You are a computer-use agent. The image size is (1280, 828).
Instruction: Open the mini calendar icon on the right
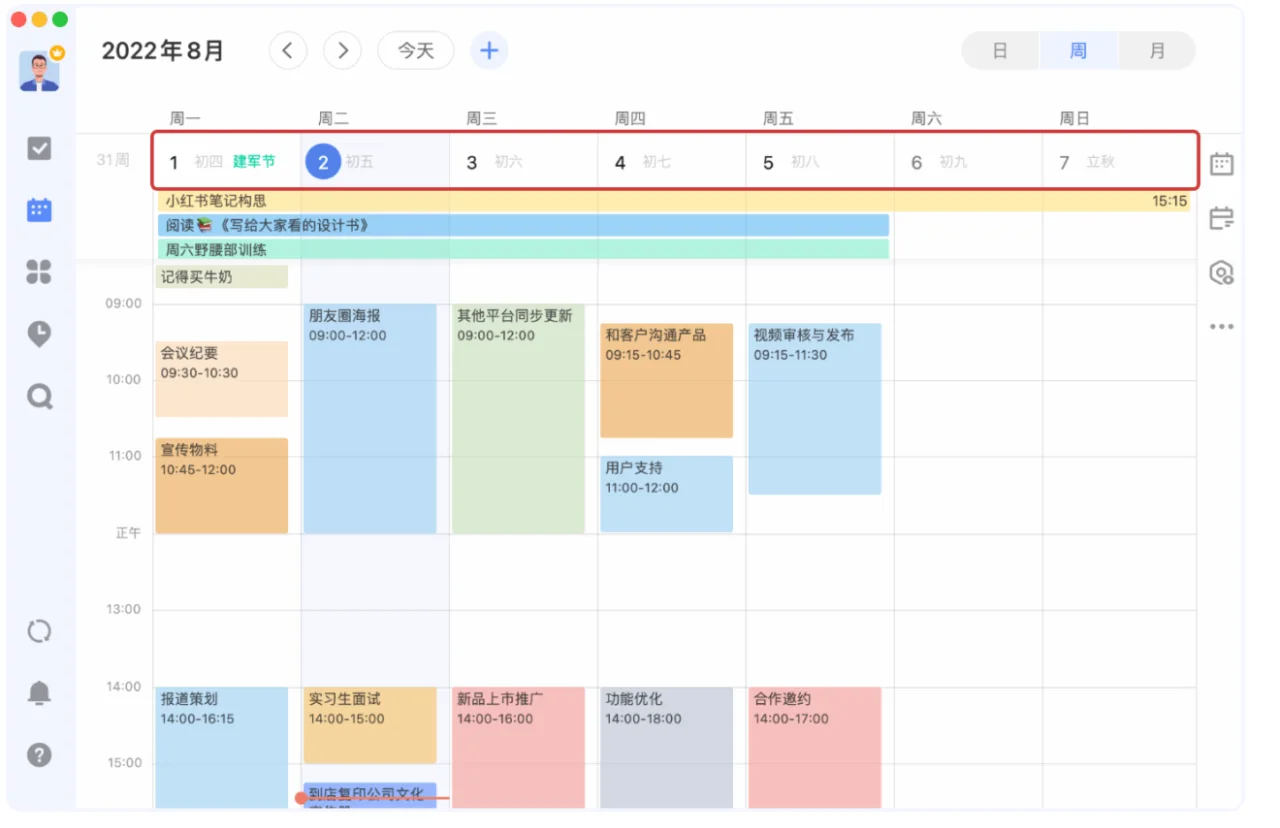pos(1221,163)
